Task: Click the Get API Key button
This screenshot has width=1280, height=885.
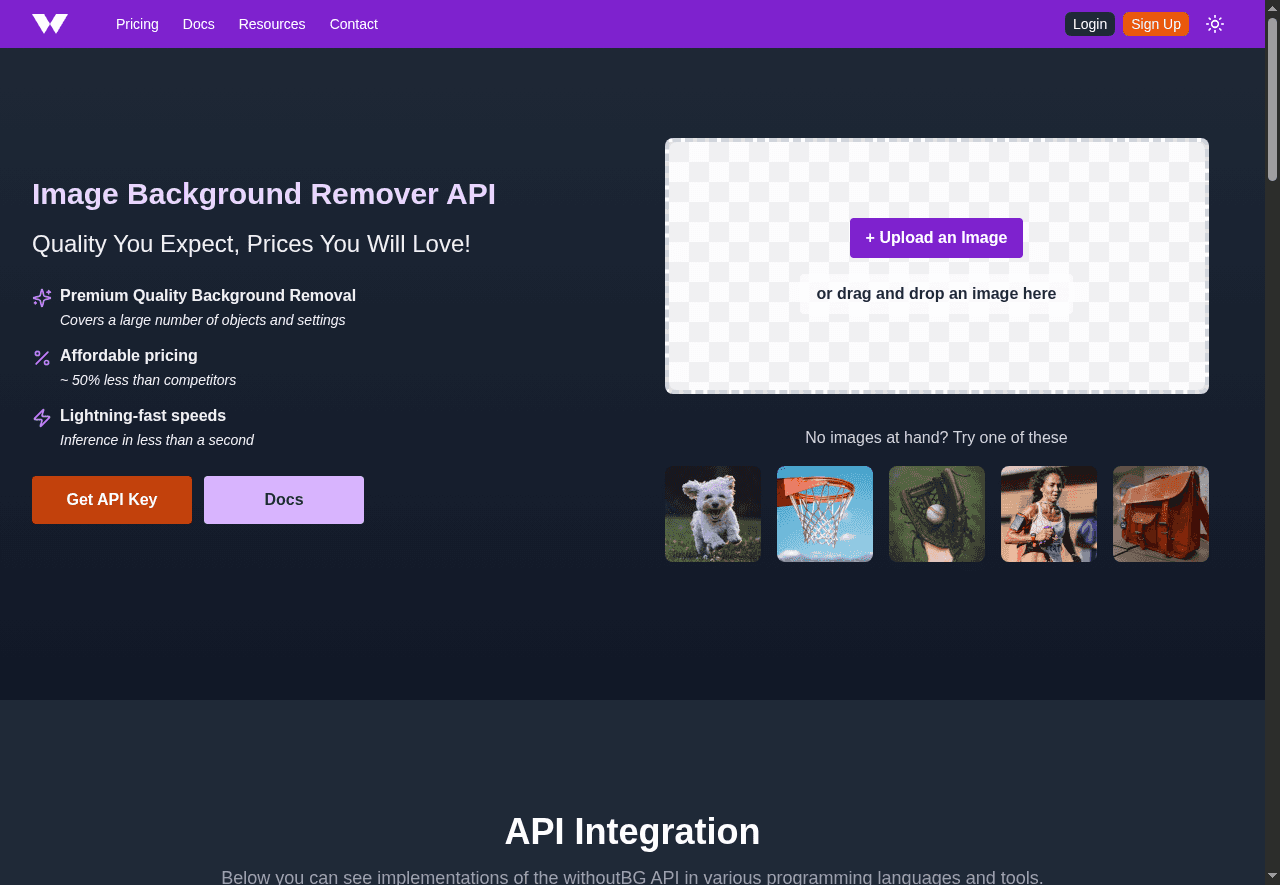Action: pyautogui.click(x=111, y=499)
